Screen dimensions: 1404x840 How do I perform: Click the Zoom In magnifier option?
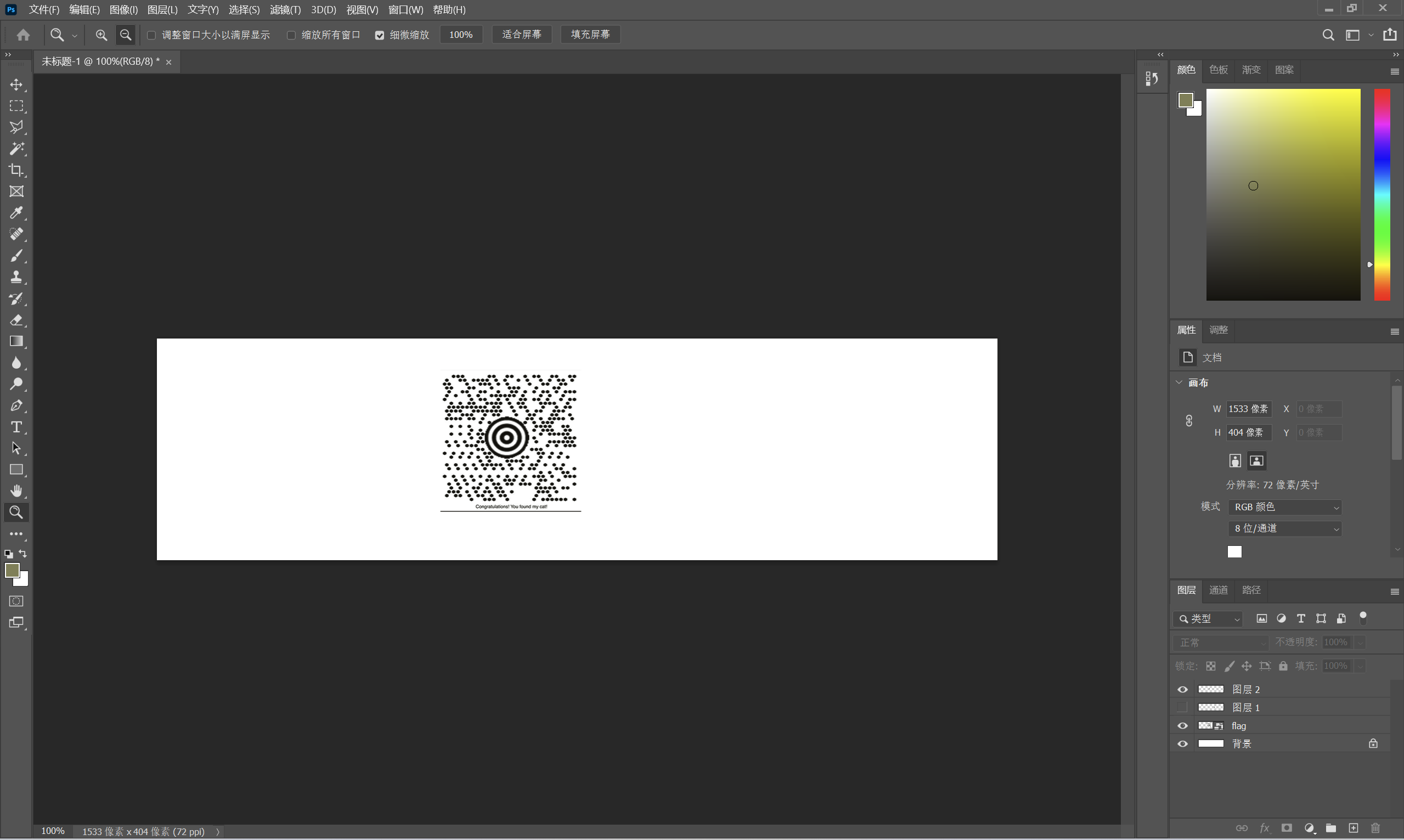(102, 35)
